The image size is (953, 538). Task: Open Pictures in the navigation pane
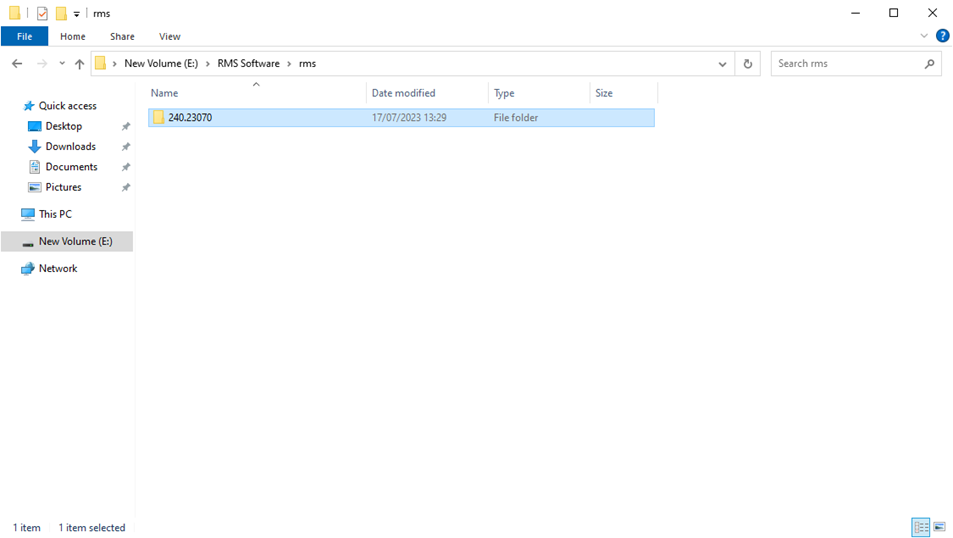click(x=63, y=187)
